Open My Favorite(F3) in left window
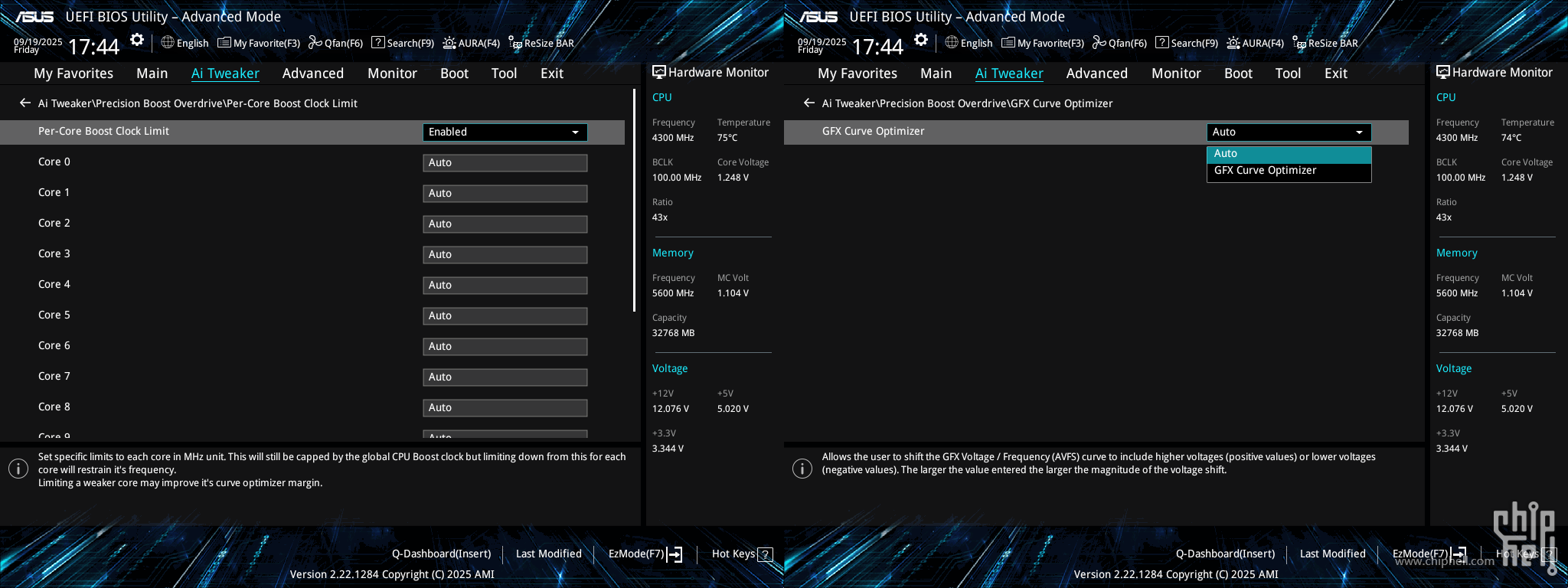Viewport: 1568px width, 588px height. 259,43
